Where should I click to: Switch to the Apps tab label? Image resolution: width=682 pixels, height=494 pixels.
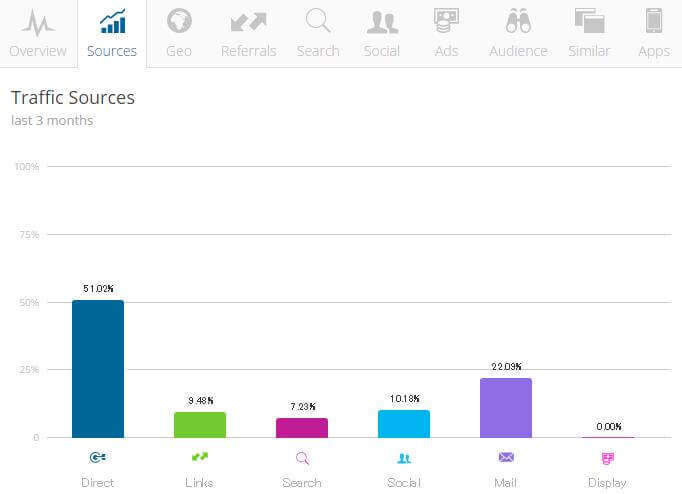654,51
